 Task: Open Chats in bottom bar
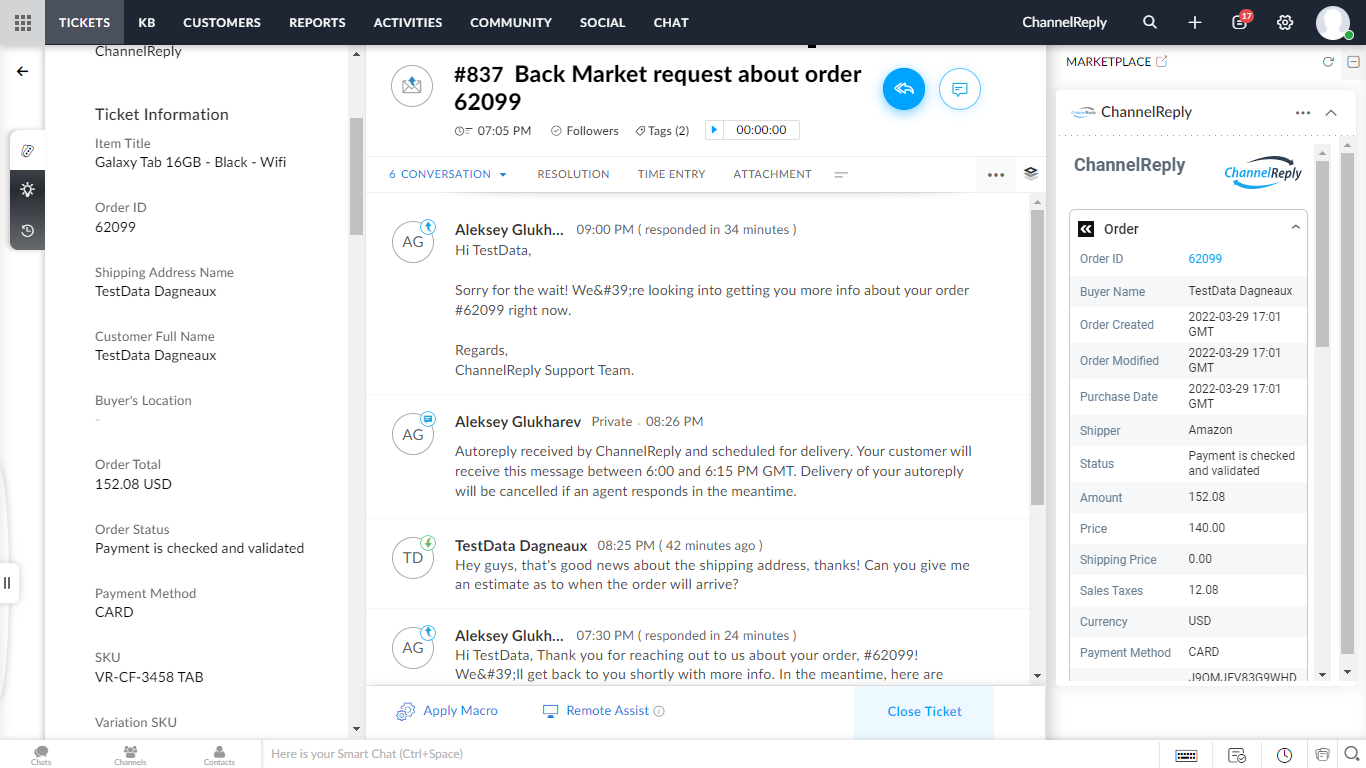point(41,755)
